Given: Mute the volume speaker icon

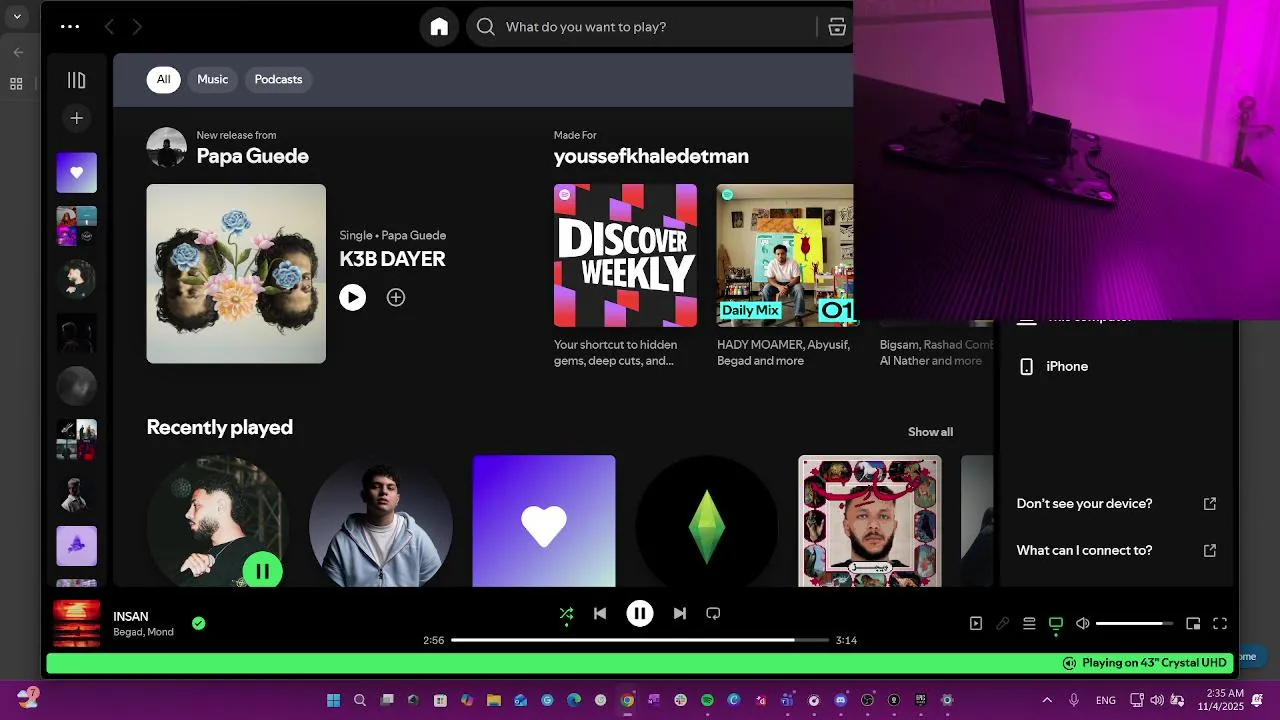Looking at the screenshot, I should coord(1082,623).
